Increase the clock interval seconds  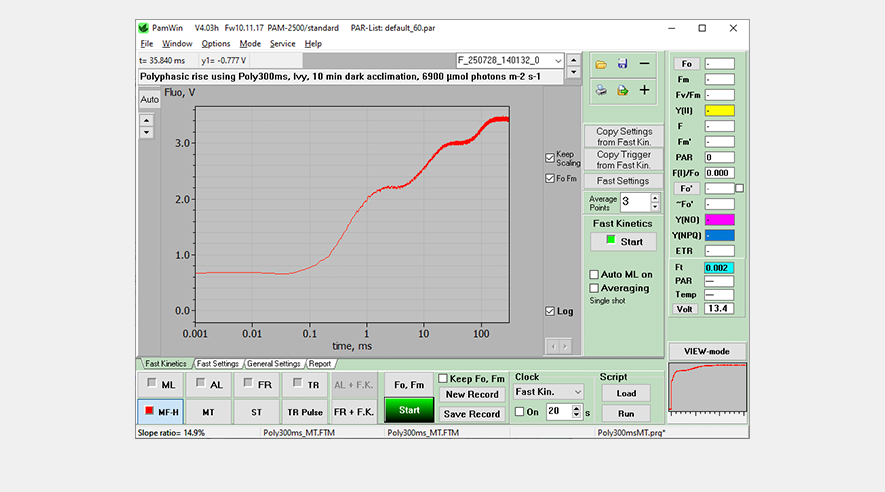[576, 408]
